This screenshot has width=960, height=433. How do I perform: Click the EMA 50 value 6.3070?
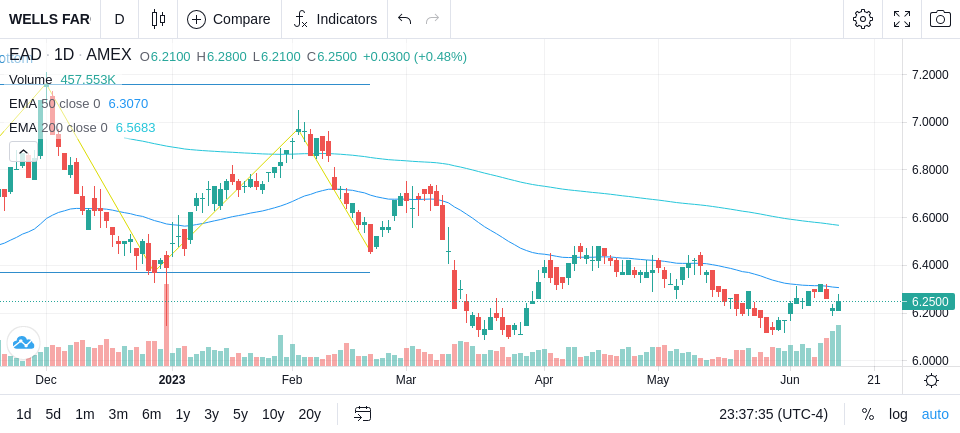pos(128,104)
